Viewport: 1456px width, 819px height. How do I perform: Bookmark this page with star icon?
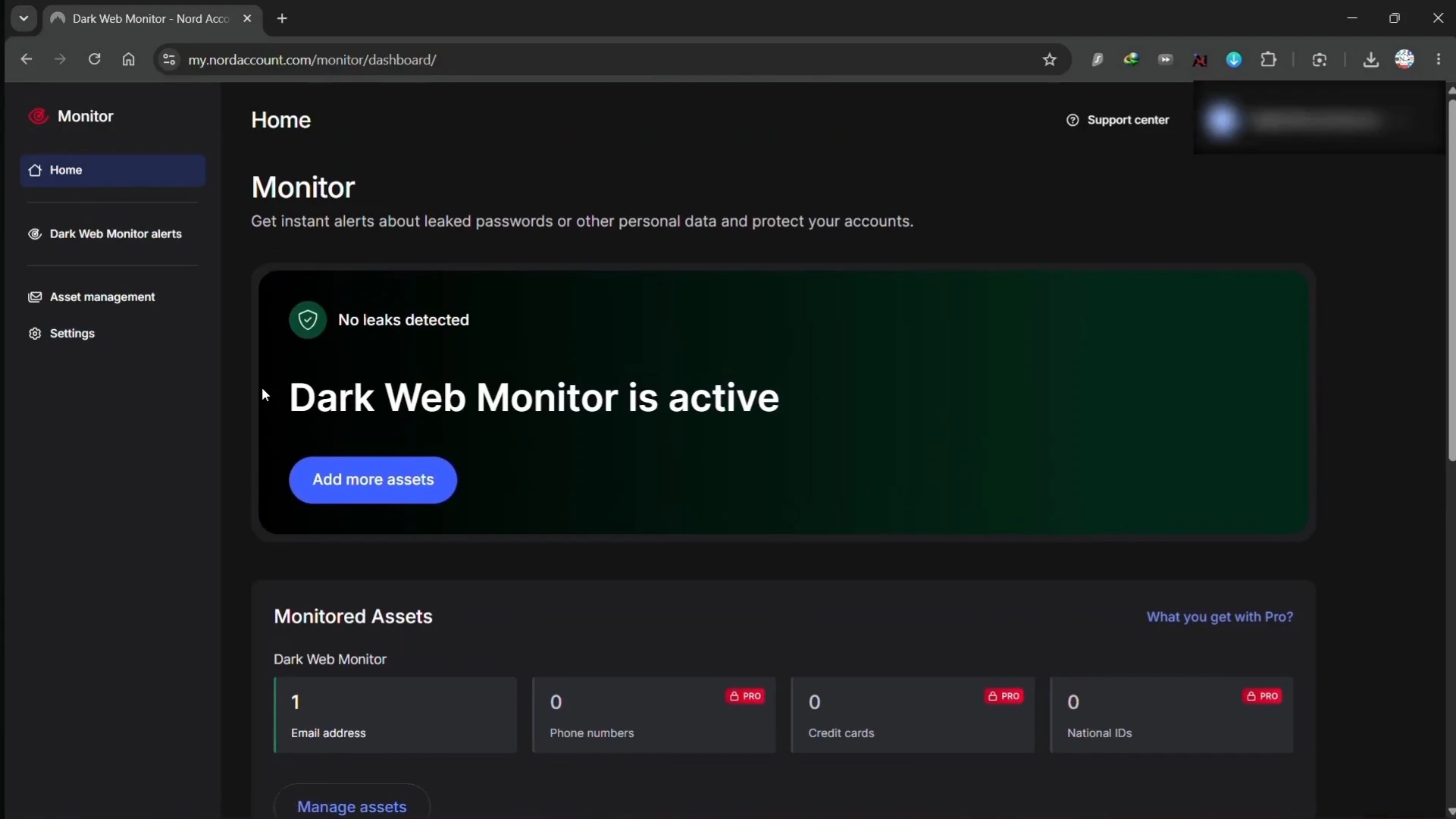tap(1049, 60)
